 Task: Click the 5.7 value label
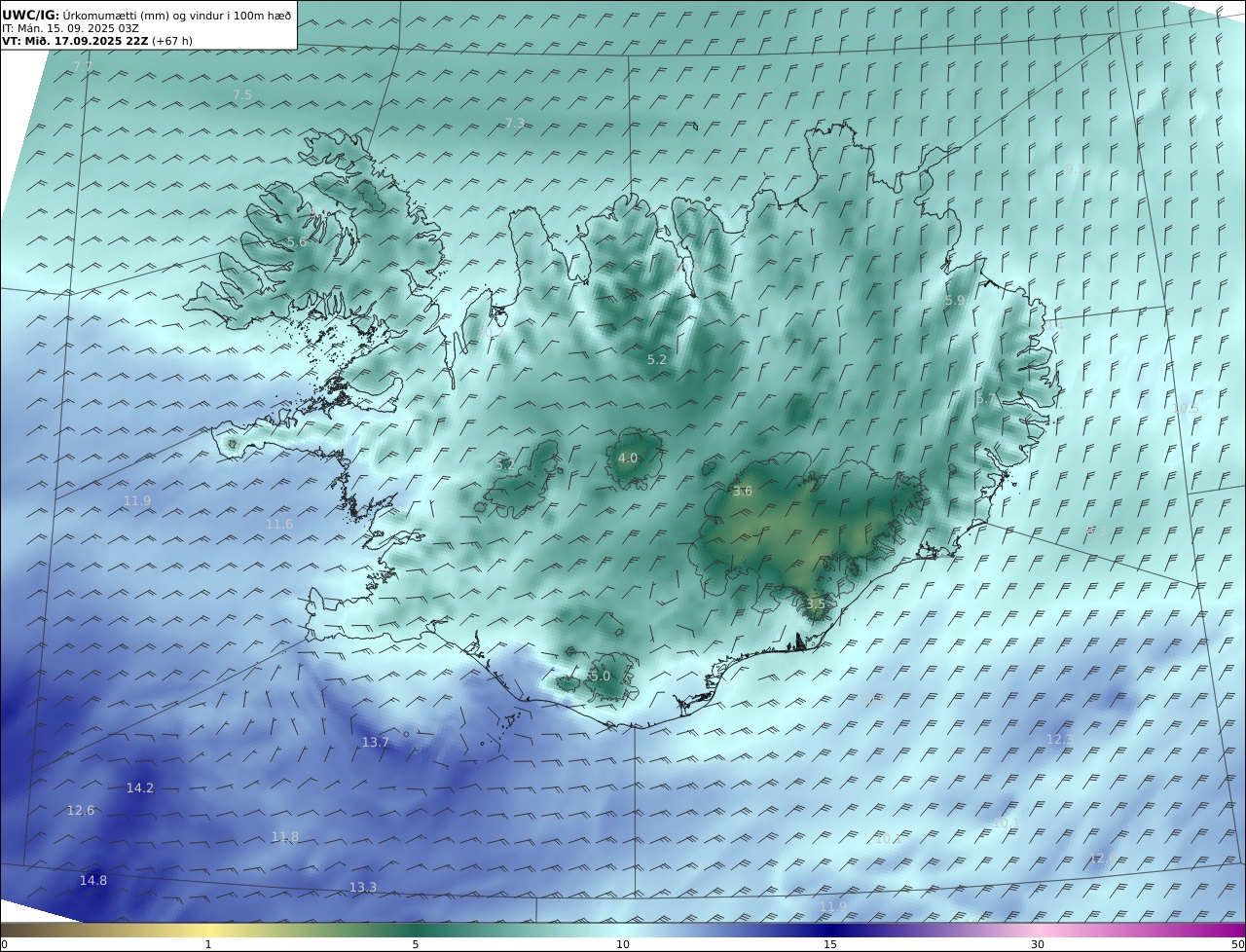[986, 399]
